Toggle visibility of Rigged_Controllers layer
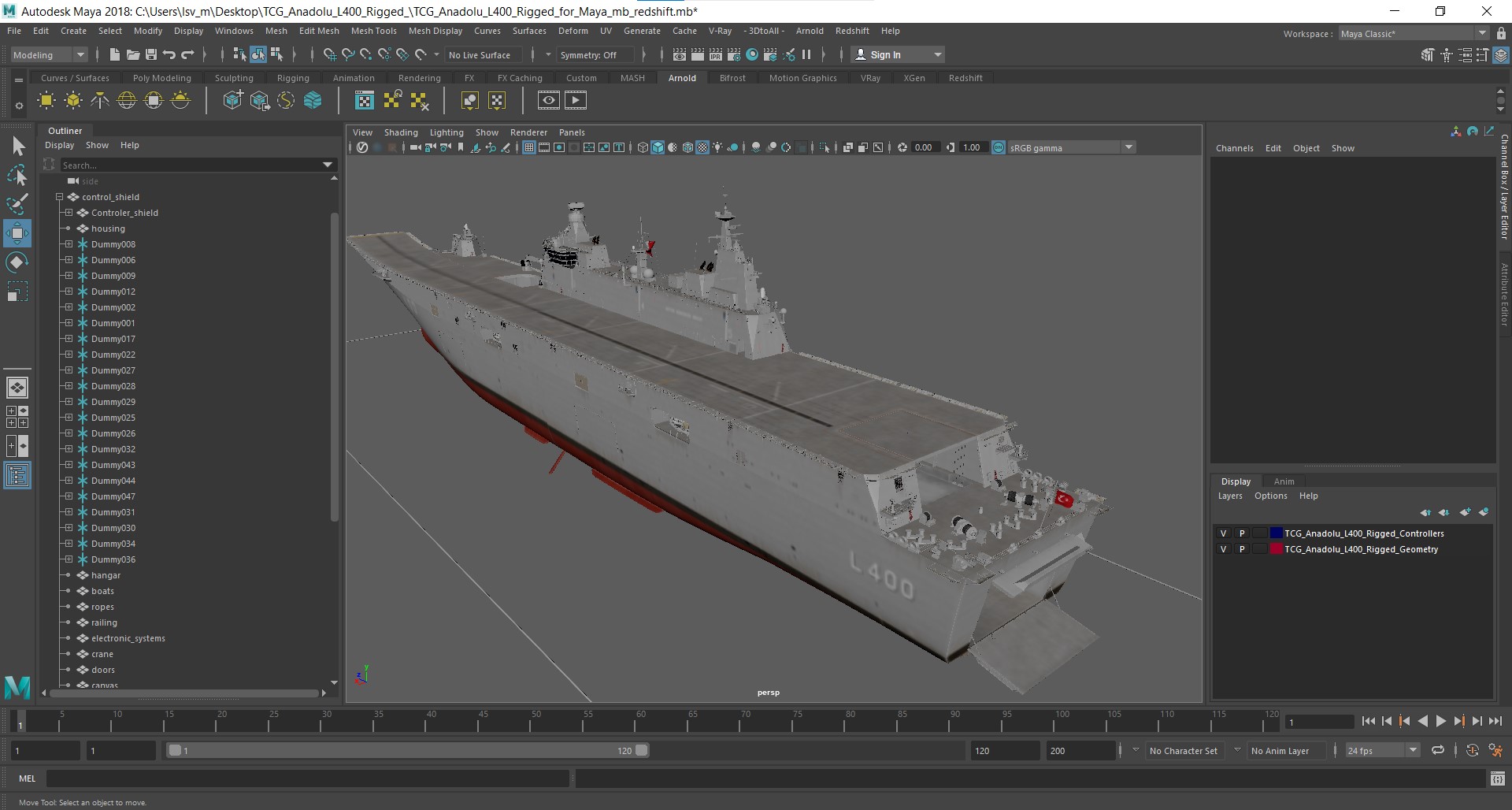1512x810 pixels. tap(1223, 533)
